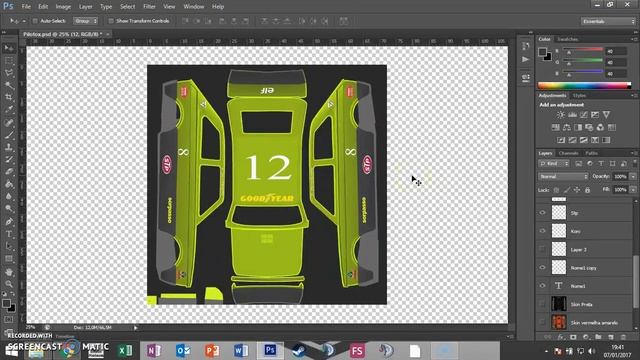Create a new group folder
The height and width of the screenshot is (360, 640).
(598, 337)
